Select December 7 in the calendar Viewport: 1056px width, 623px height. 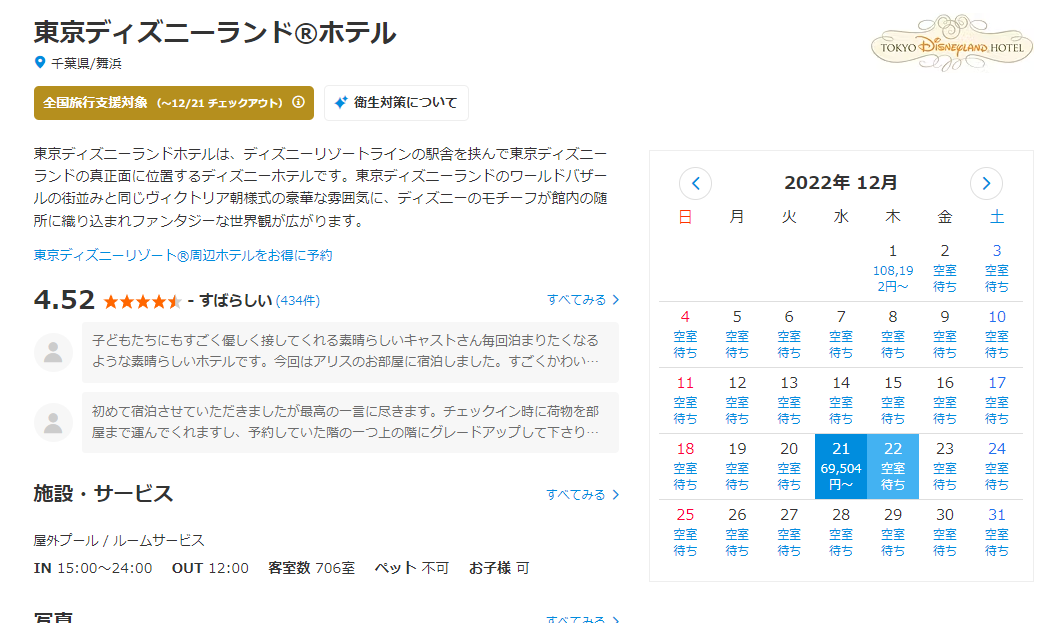[x=841, y=334]
